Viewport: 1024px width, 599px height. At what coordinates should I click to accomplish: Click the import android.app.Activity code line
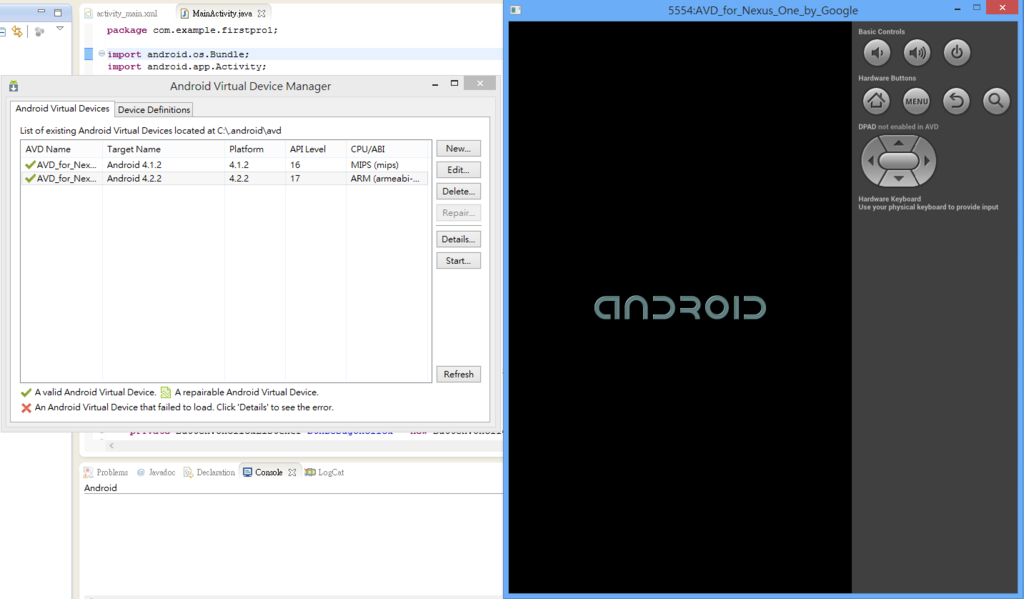(187, 67)
